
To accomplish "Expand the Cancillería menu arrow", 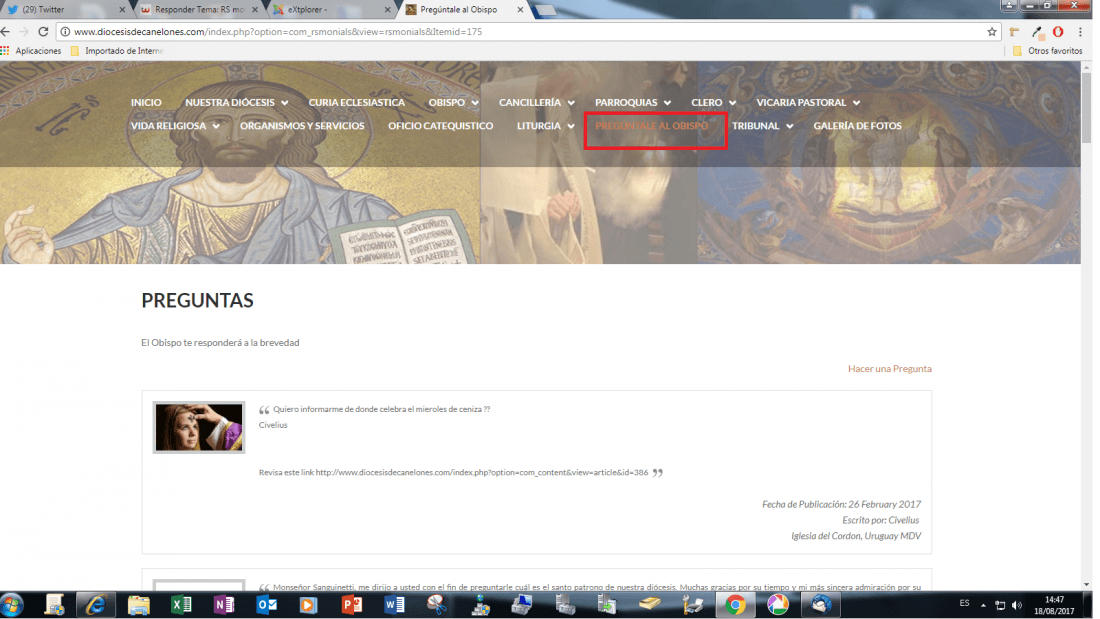I will coord(571,103).
